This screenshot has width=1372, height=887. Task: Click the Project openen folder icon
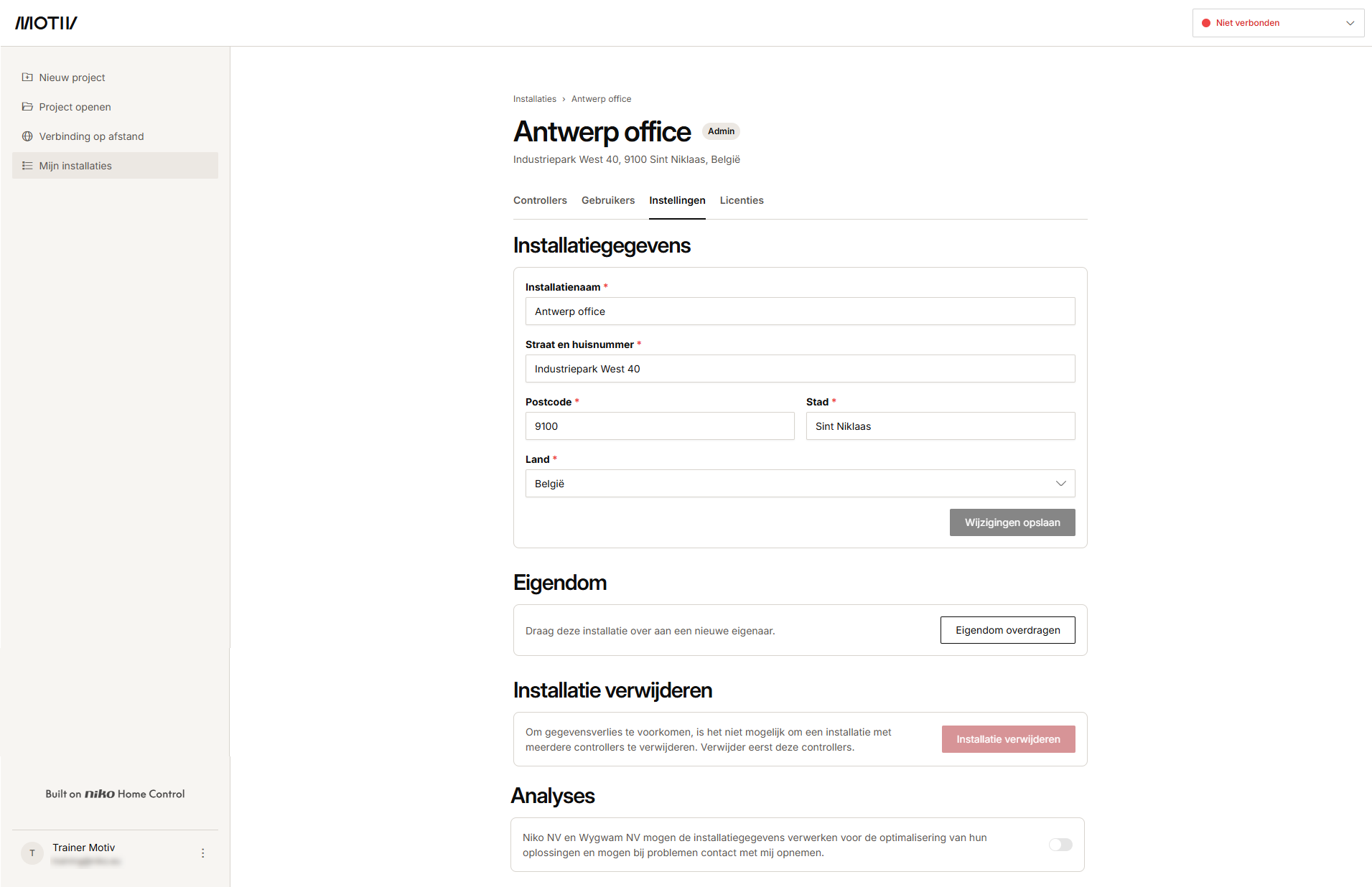[x=27, y=106]
